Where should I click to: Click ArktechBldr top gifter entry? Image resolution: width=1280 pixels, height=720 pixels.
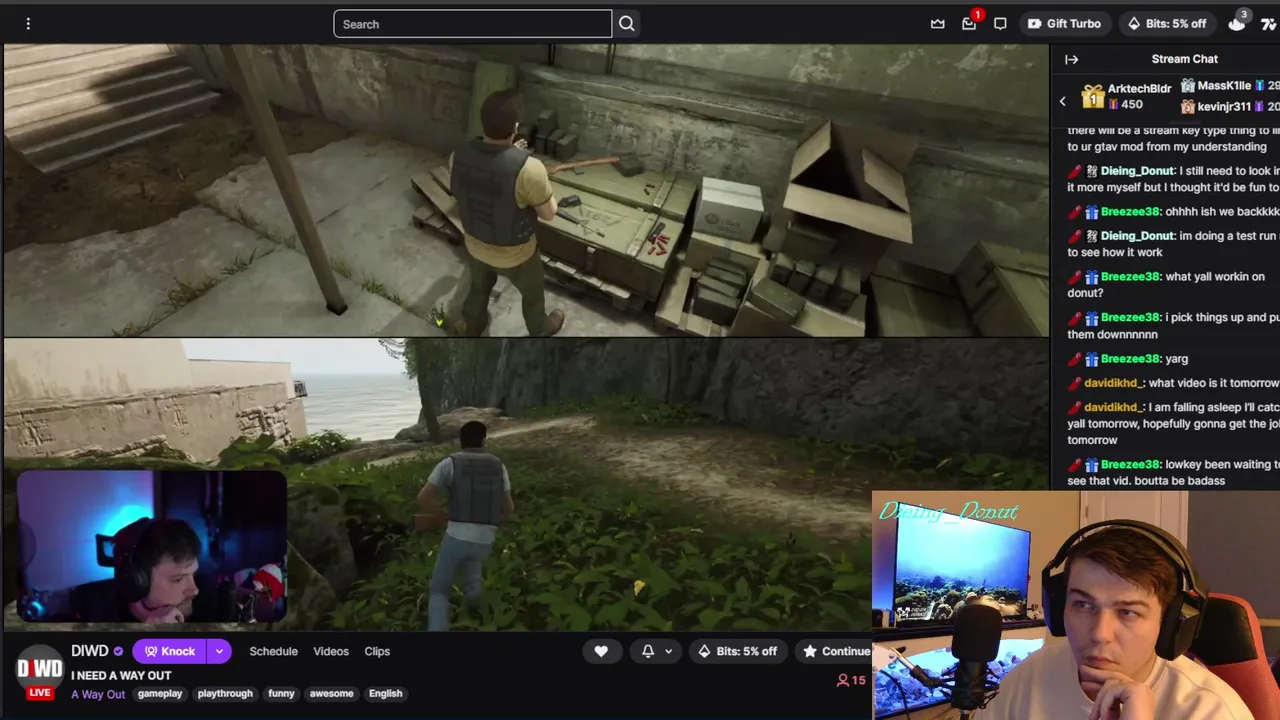[1126, 96]
